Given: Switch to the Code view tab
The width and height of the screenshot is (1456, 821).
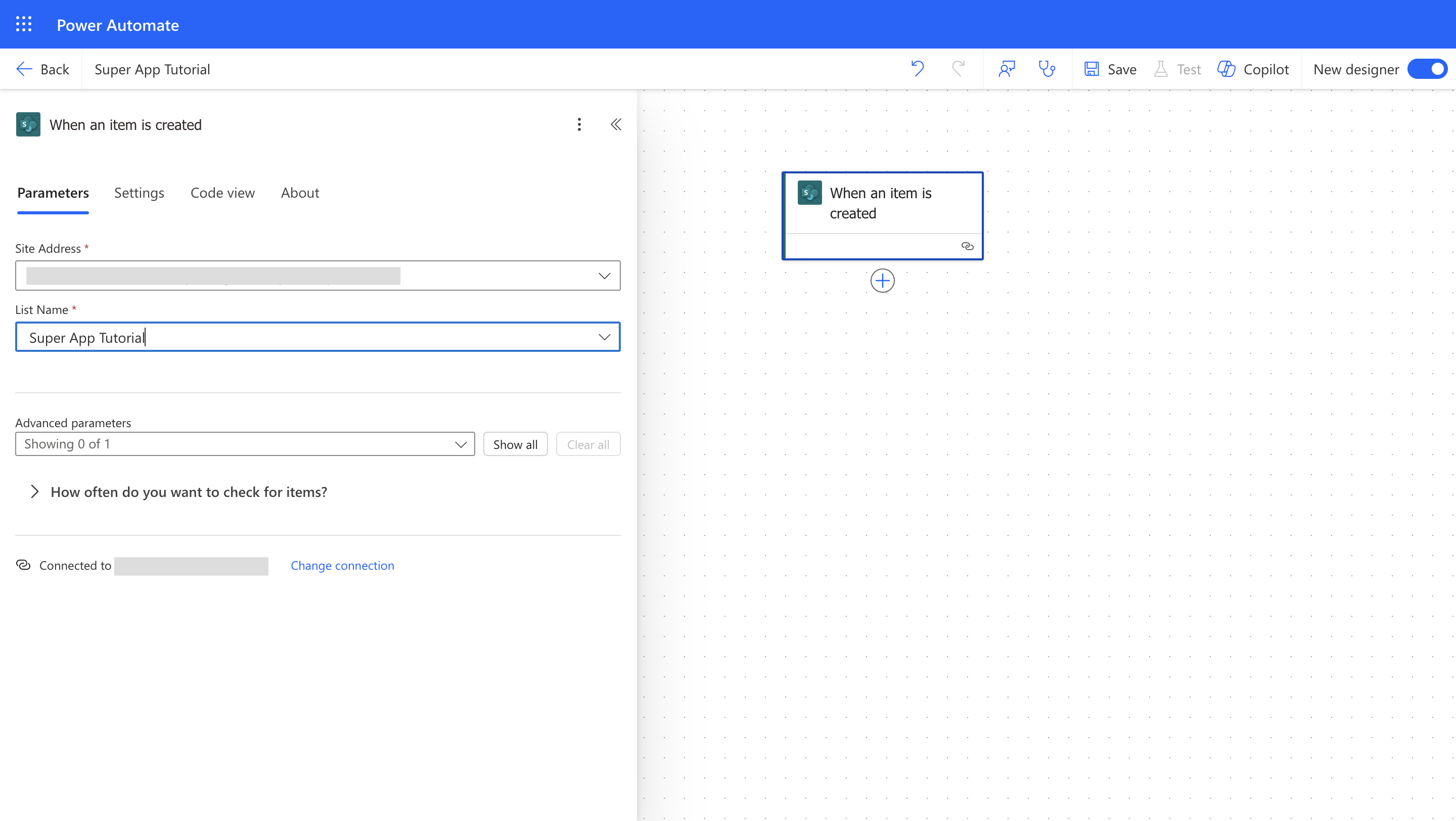Looking at the screenshot, I should (222, 193).
